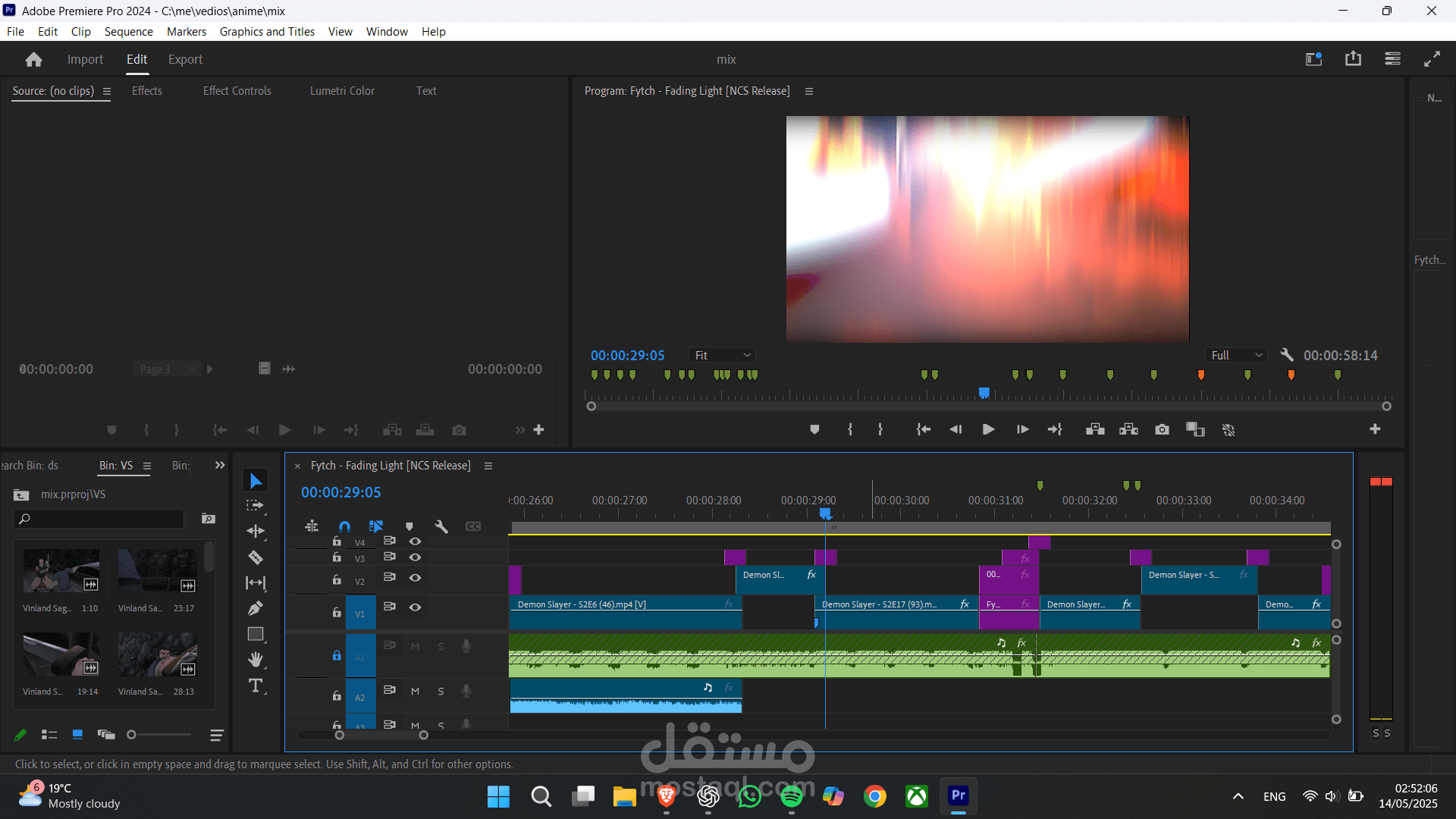This screenshot has height=819, width=1456.
Task: Hide track V3 with eye icon
Action: 415,557
